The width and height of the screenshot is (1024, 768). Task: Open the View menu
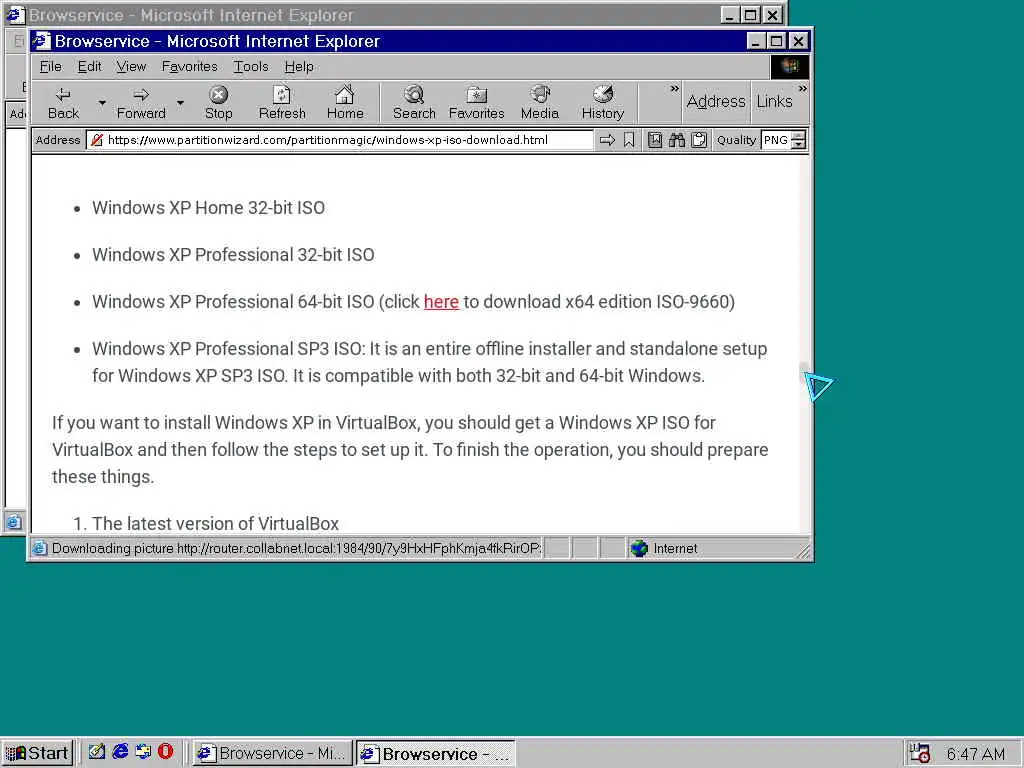click(131, 67)
